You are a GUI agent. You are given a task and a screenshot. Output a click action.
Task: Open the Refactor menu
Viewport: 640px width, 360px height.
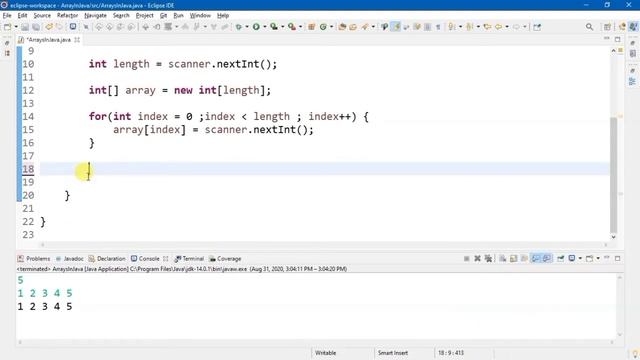pos(67,16)
